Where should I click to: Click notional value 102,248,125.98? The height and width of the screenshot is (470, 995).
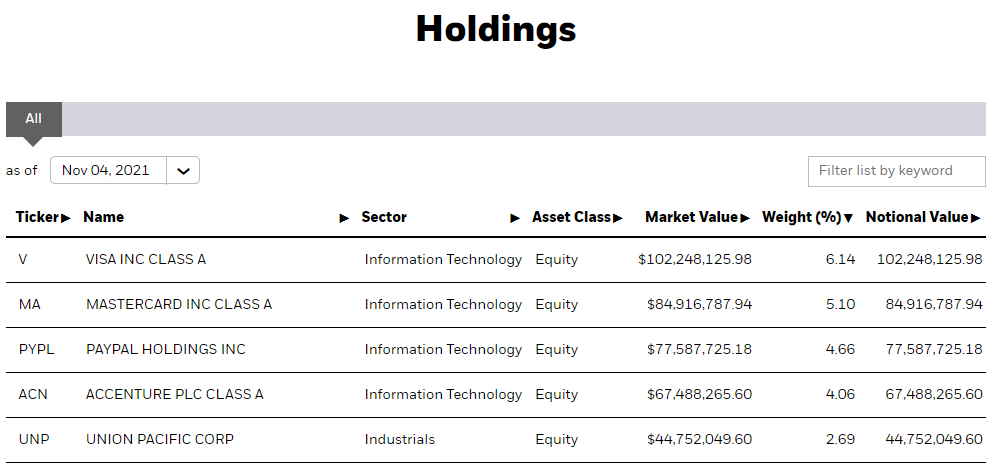(x=930, y=259)
